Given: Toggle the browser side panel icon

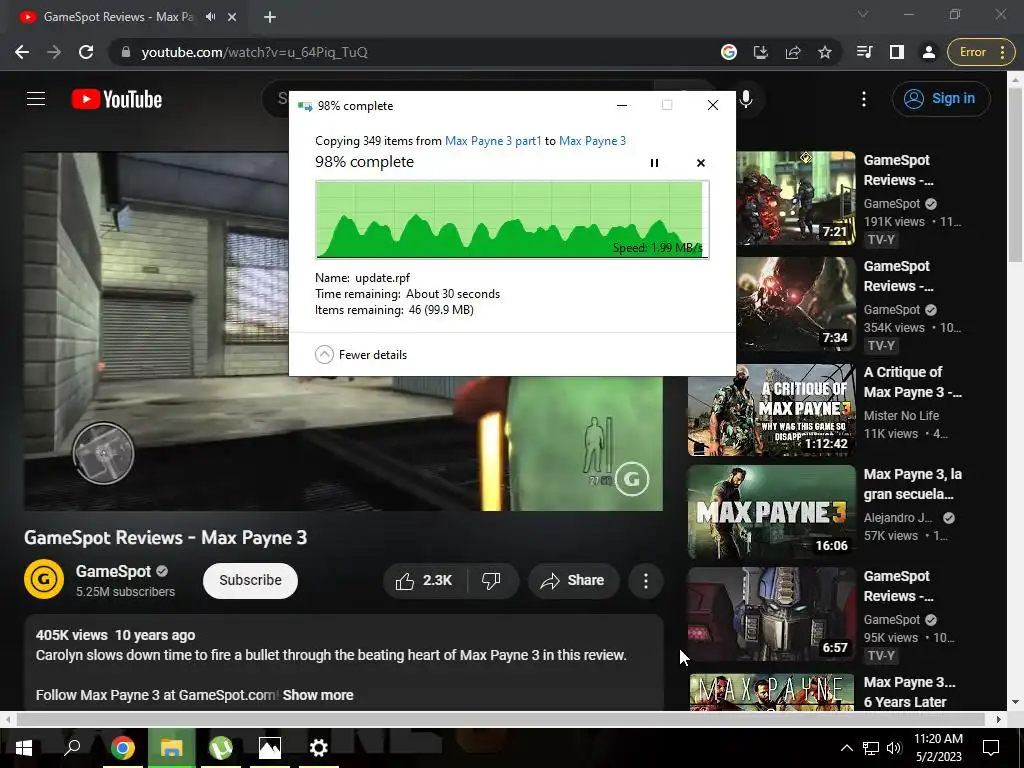Looking at the screenshot, I should click(x=897, y=52).
